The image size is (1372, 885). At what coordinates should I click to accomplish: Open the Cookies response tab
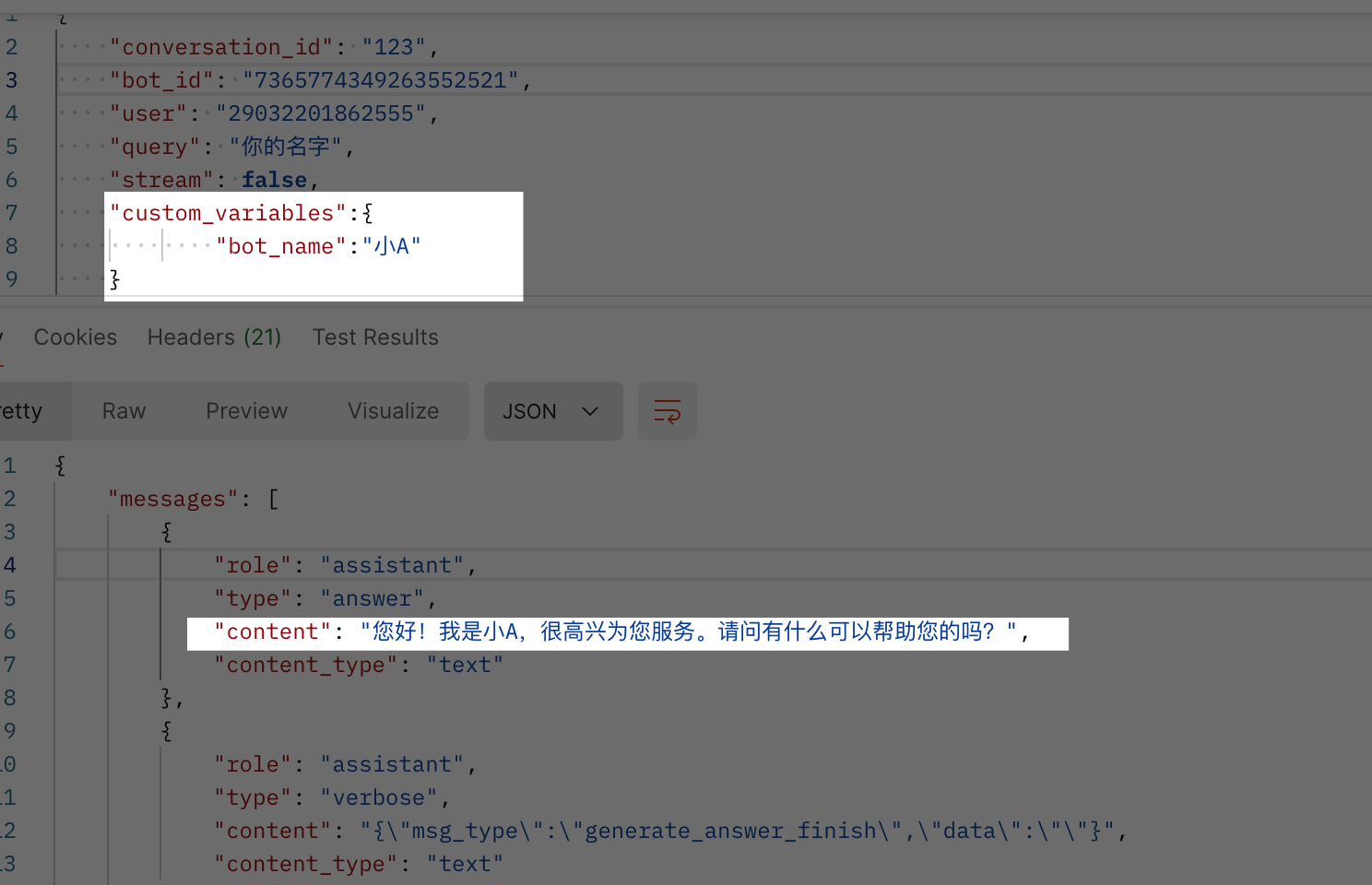click(76, 337)
